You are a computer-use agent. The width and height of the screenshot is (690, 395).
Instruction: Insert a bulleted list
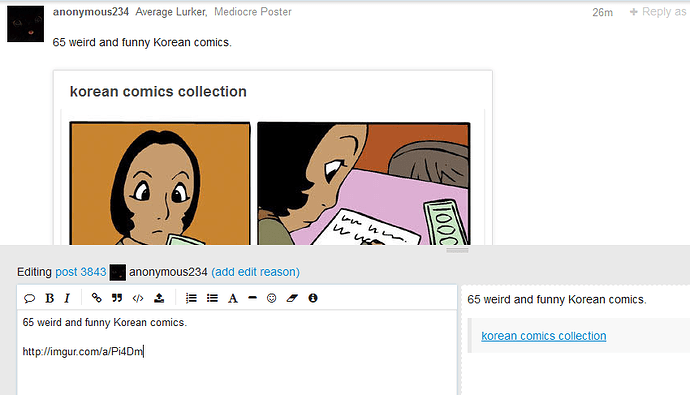click(x=212, y=298)
